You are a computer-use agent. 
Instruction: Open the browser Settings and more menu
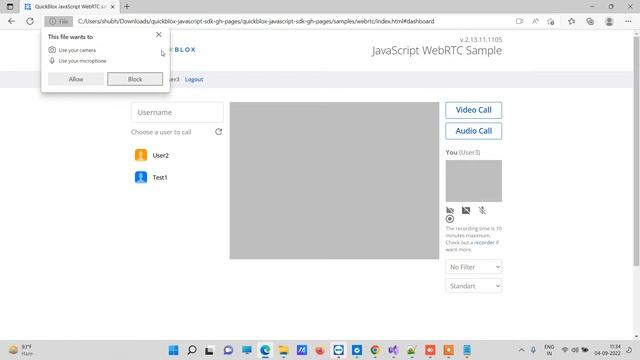(628, 21)
